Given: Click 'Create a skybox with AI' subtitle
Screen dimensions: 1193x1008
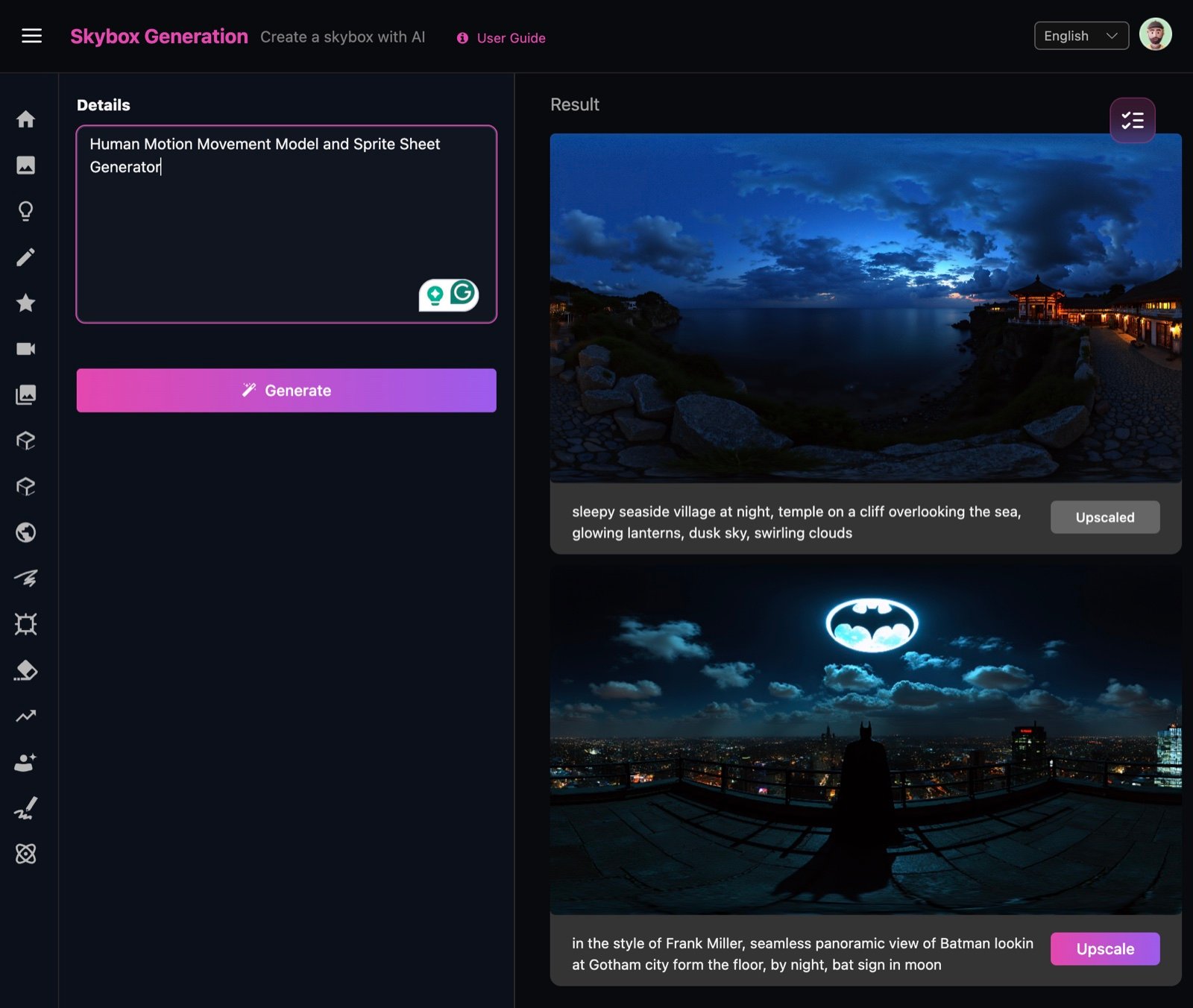Looking at the screenshot, I should [342, 37].
